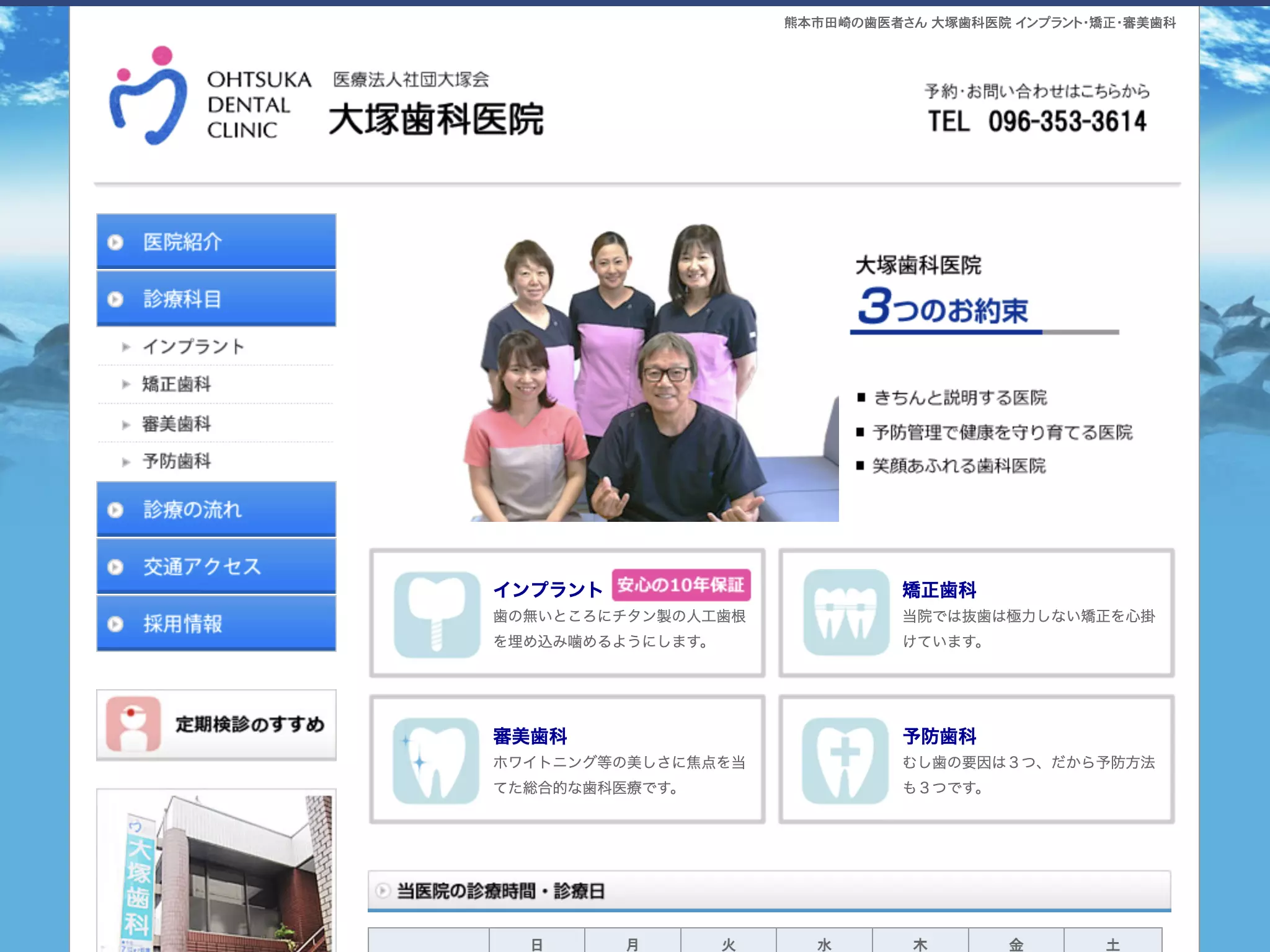Image resolution: width=1270 pixels, height=952 pixels.
Task: Click the clinic staff group photo
Action: (651, 372)
